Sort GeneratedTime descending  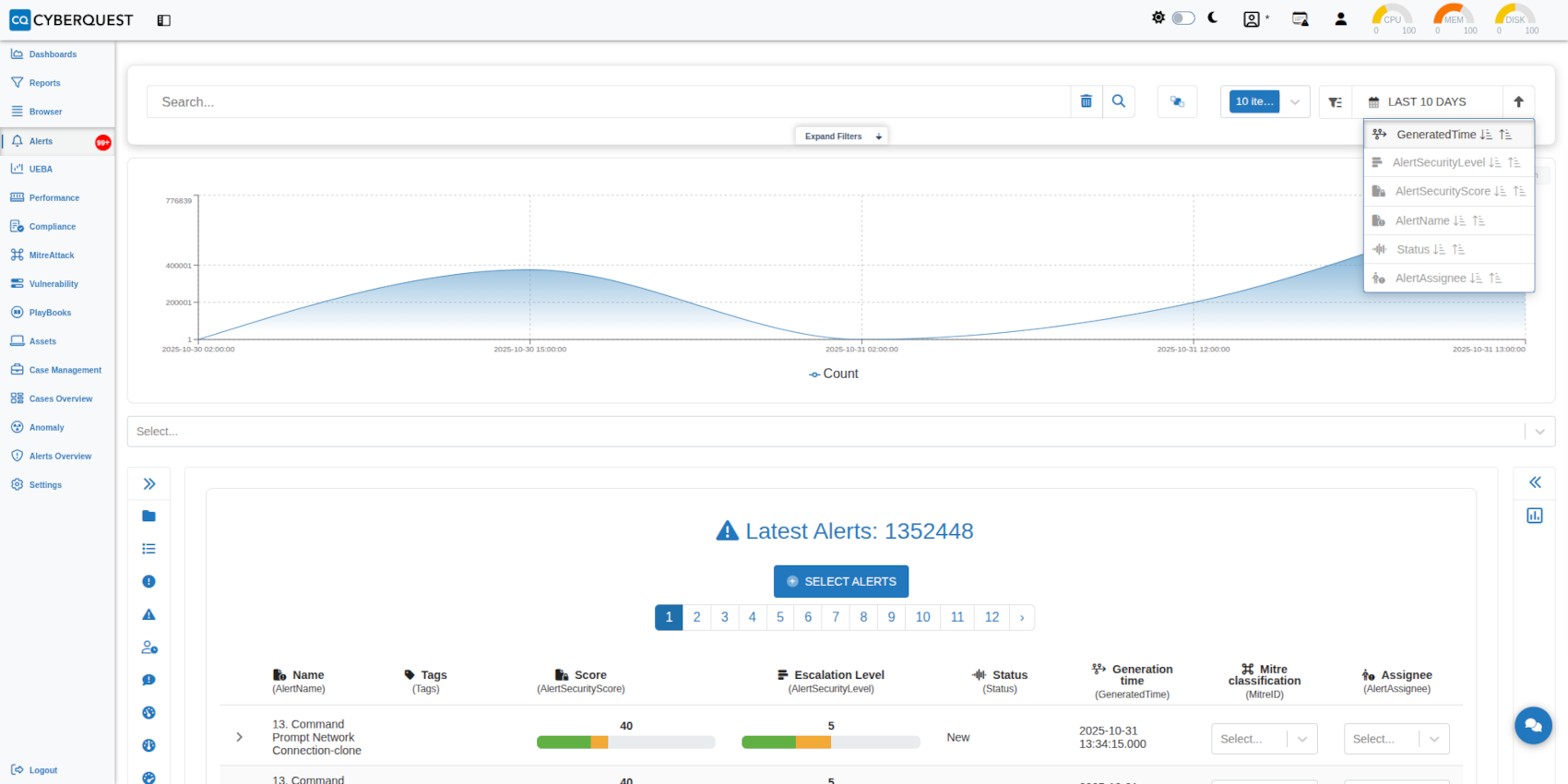point(1486,135)
